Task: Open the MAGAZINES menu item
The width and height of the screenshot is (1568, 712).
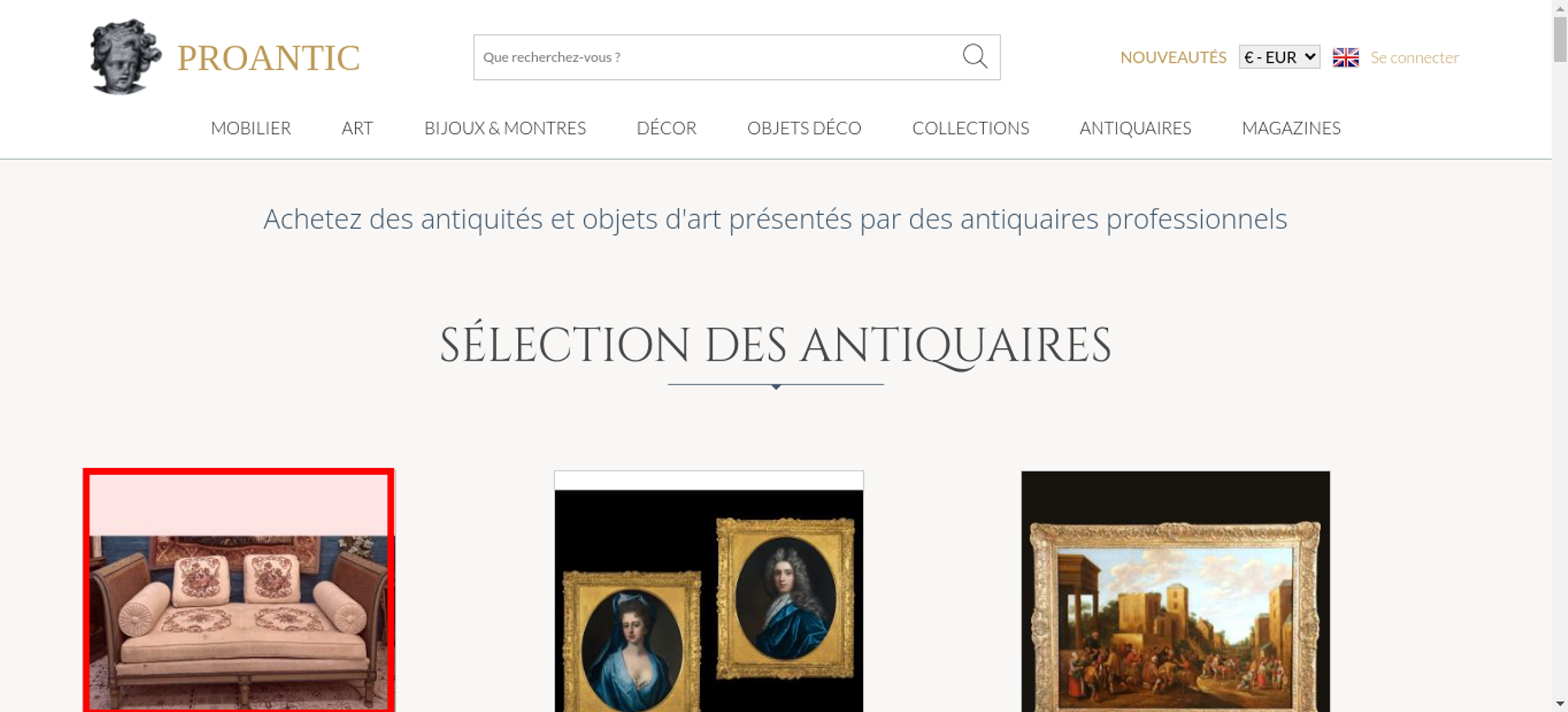Action: point(1291,128)
